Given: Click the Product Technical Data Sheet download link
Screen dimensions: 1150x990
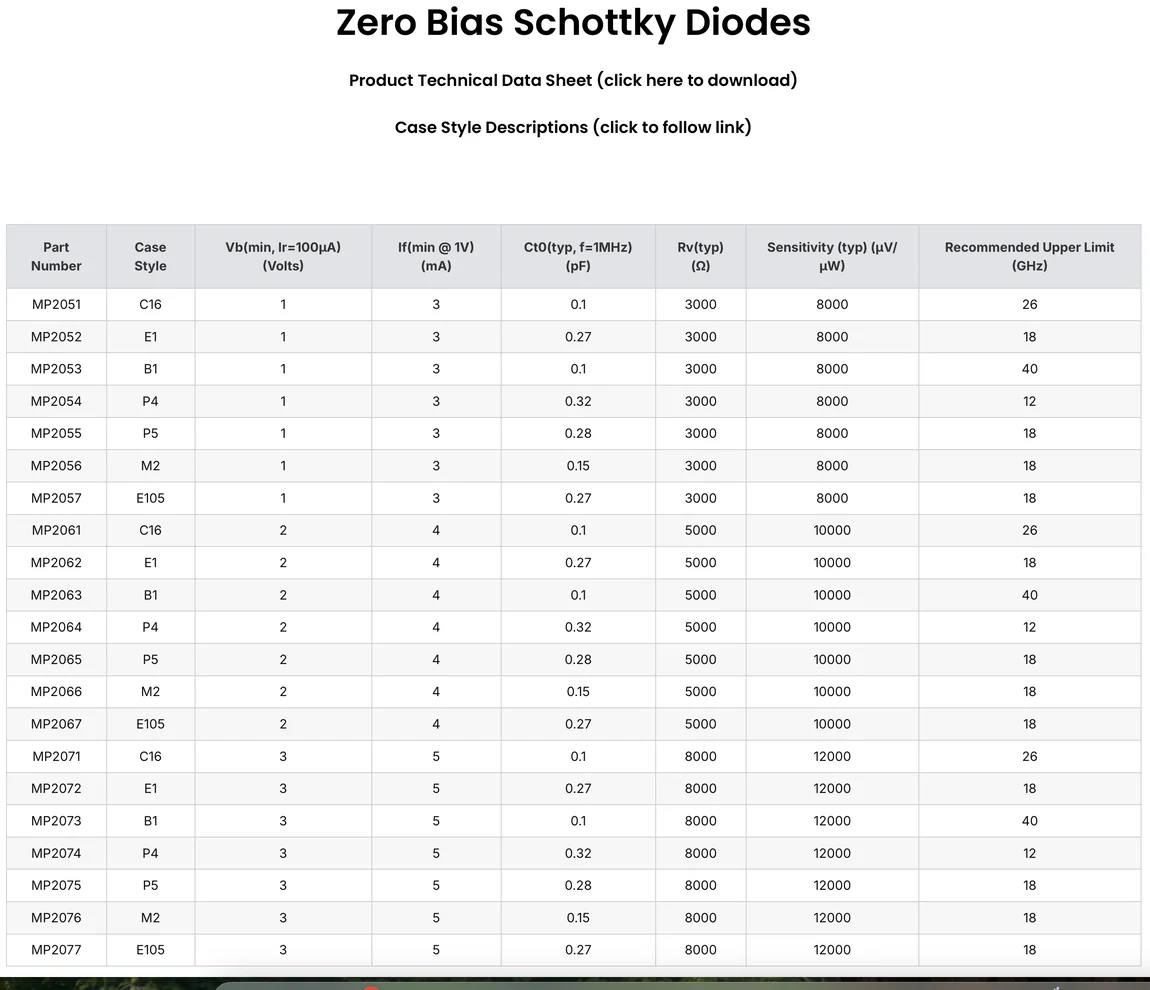Looking at the screenshot, I should [x=573, y=80].
